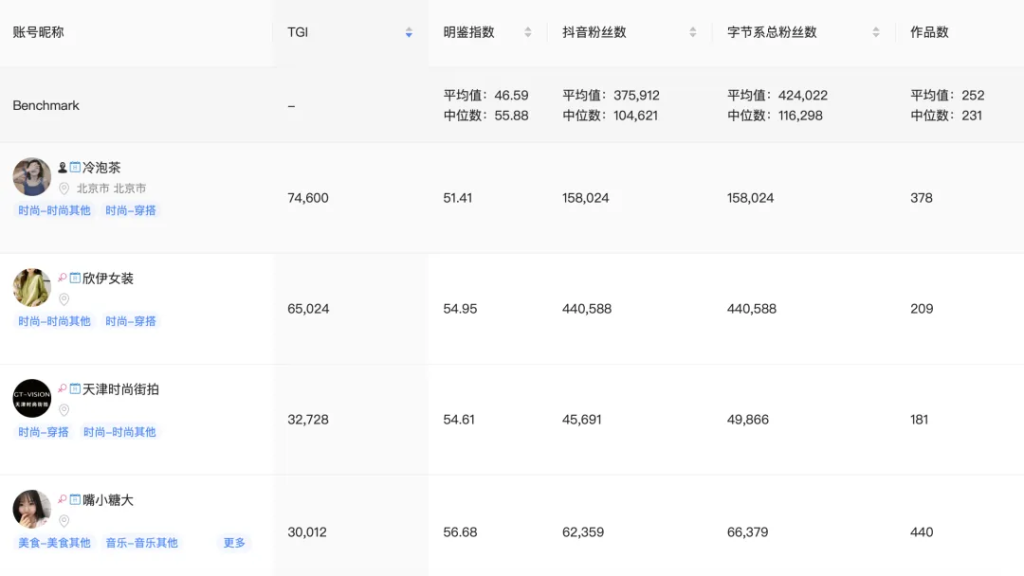1024x576 pixels.
Task: Click the calendar icon beside 欣伊女装
Action: pos(75,278)
